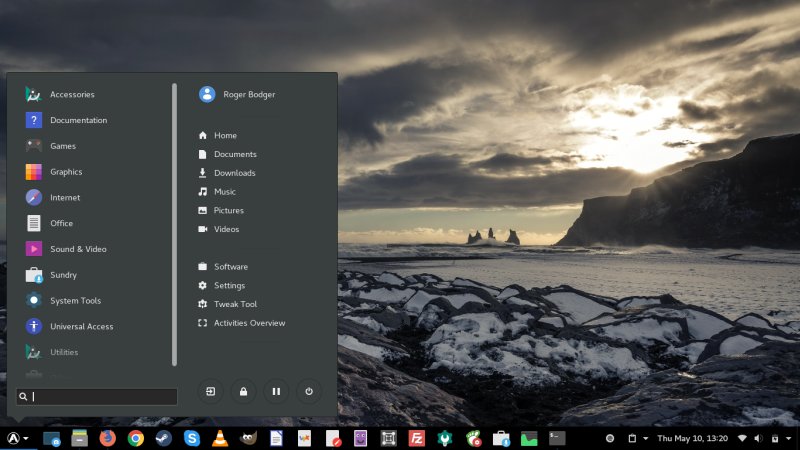The image size is (800, 450).
Task: Open FileZilla from the taskbar
Action: coord(417,438)
